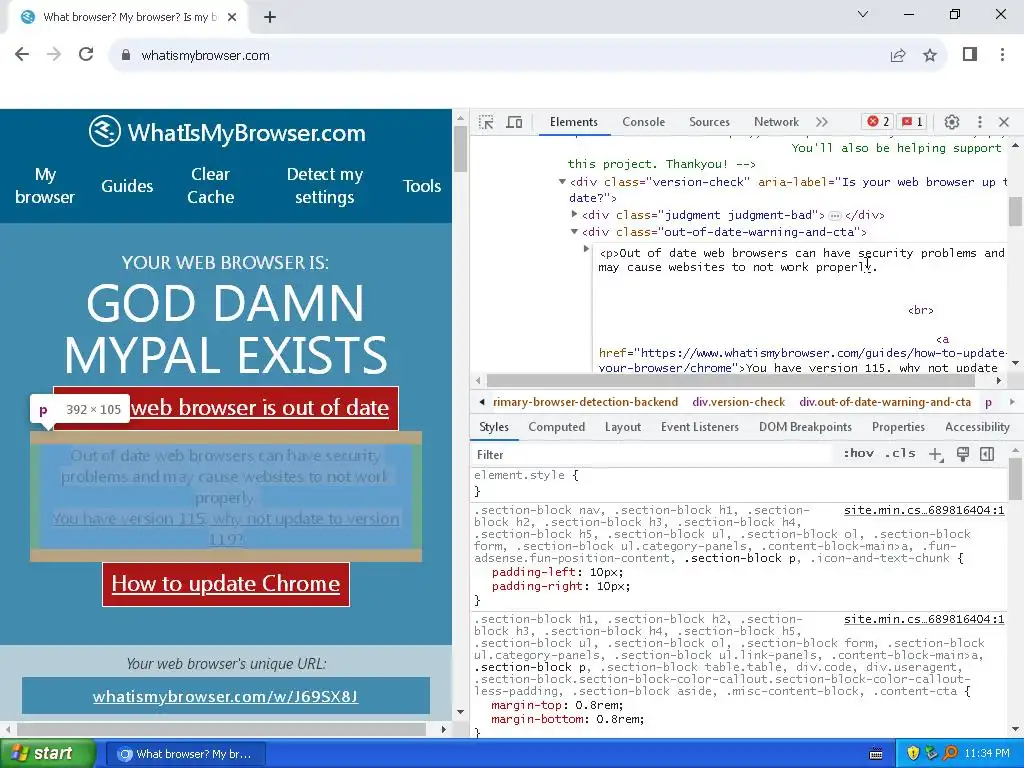The height and width of the screenshot is (768, 1024).
Task: Toggle the .cls class editor
Action: coord(900,453)
